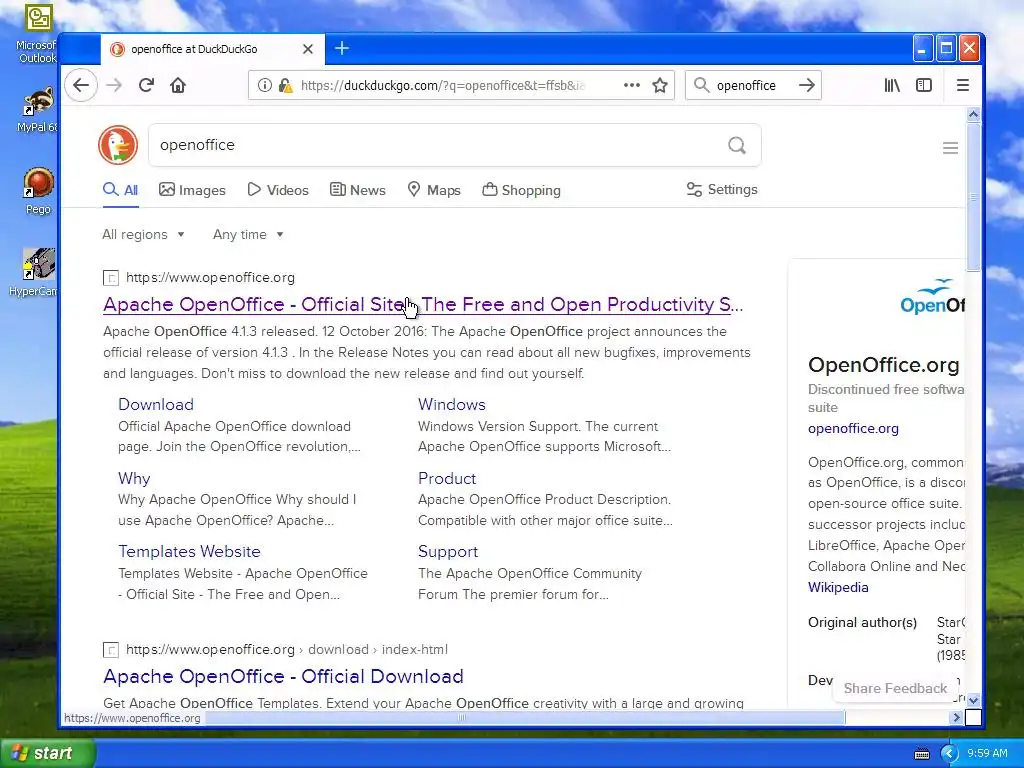This screenshot has width=1024, height=768.
Task: Click the taskbar clock 9:59 AM
Action: click(x=987, y=754)
